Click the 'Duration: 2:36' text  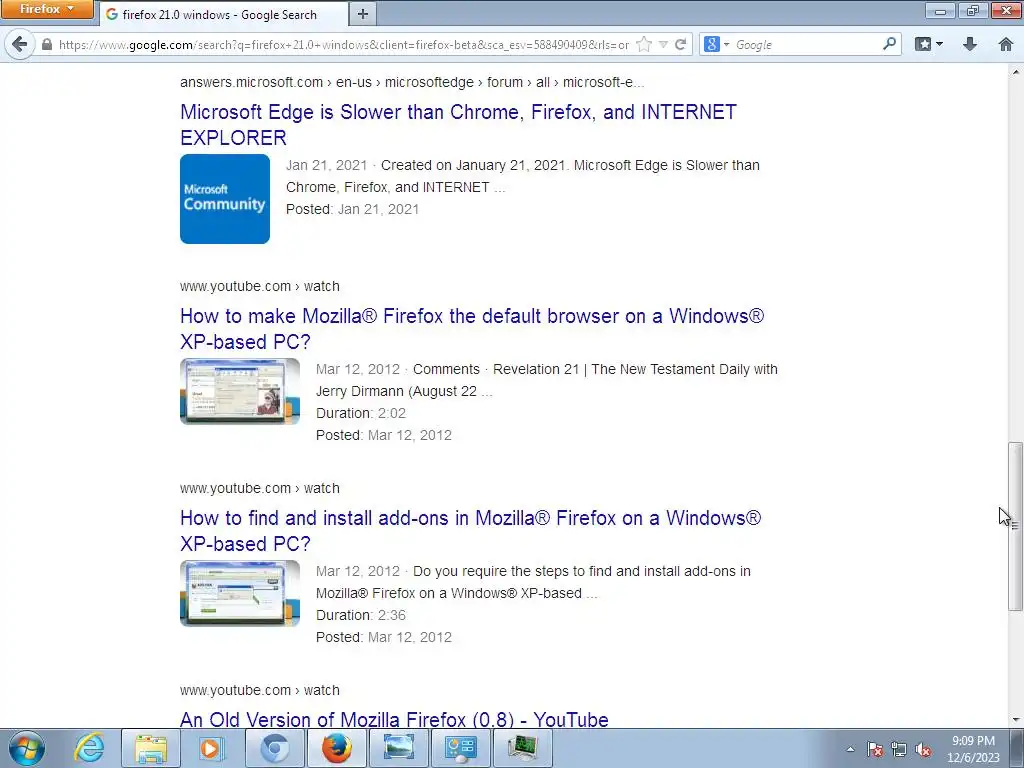[x=361, y=615]
